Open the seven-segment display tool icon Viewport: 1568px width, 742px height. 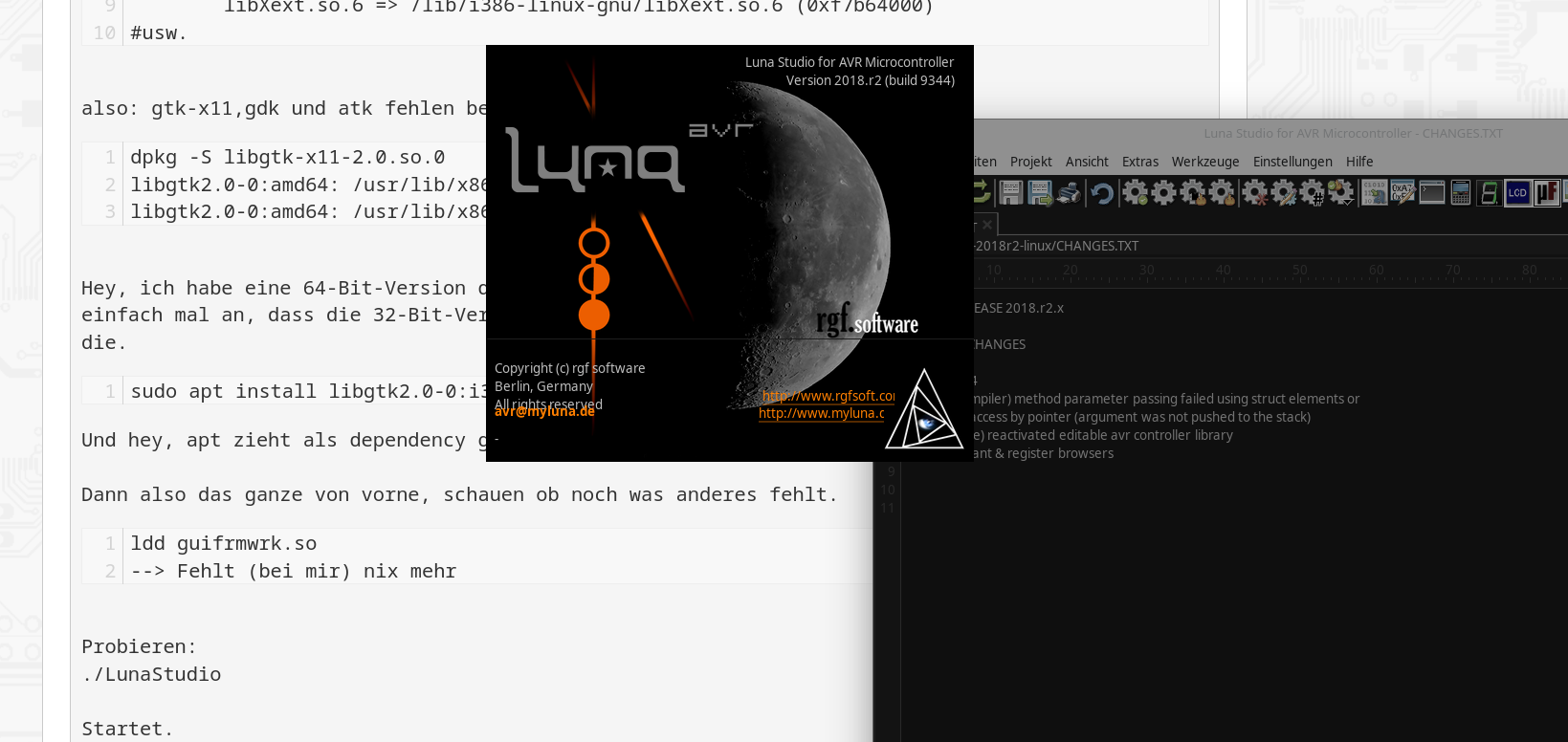coord(1489,192)
